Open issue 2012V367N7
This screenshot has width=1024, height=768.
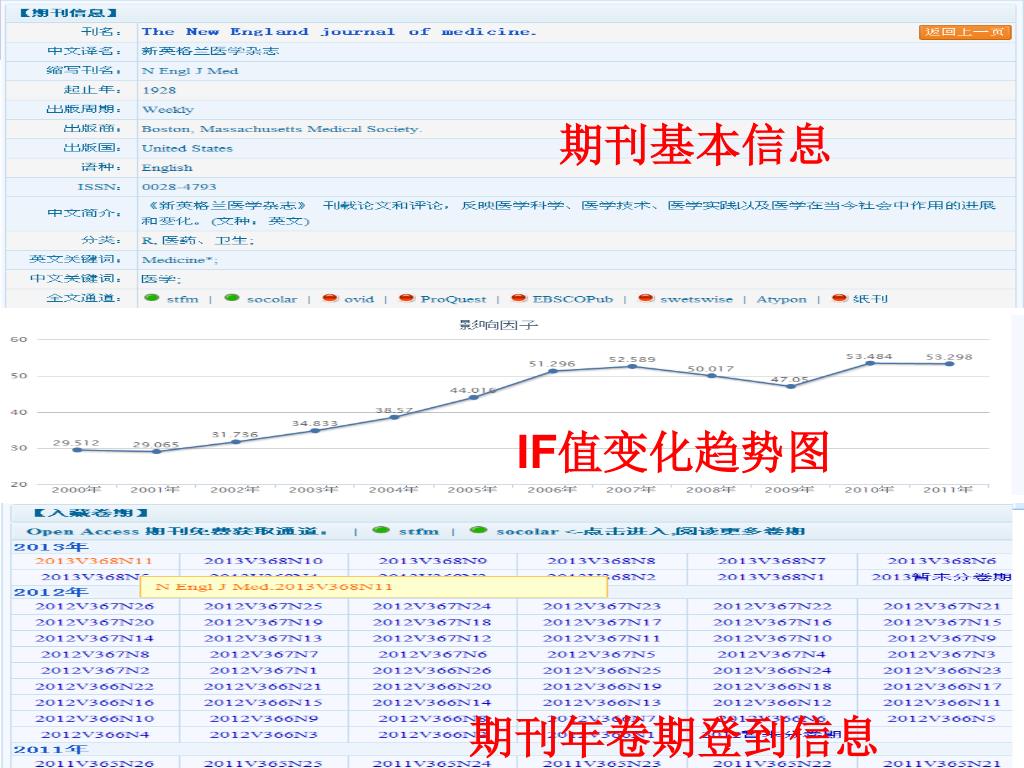pos(264,654)
